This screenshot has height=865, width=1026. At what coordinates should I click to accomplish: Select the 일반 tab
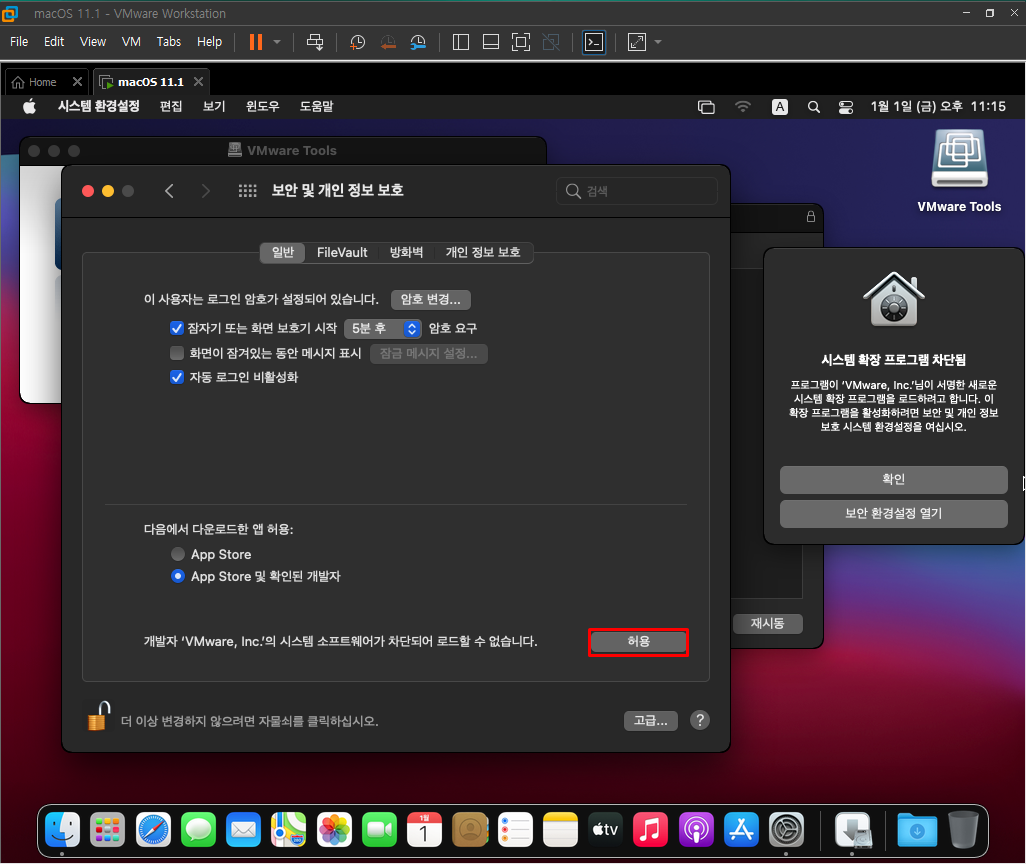click(283, 253)
